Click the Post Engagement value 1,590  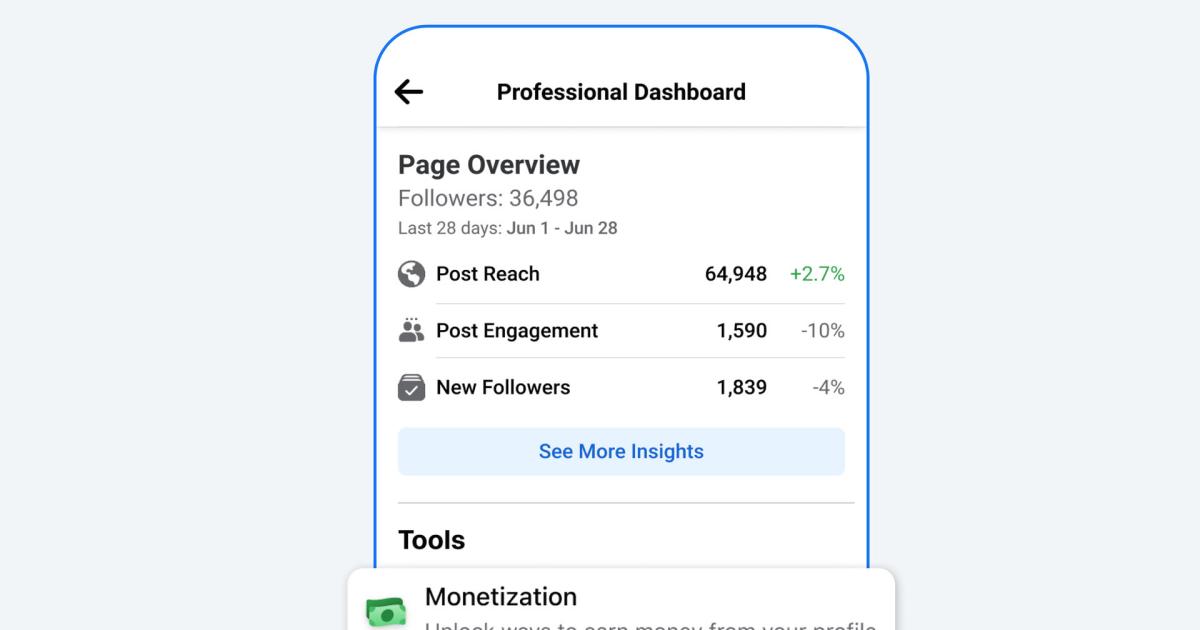742,331
